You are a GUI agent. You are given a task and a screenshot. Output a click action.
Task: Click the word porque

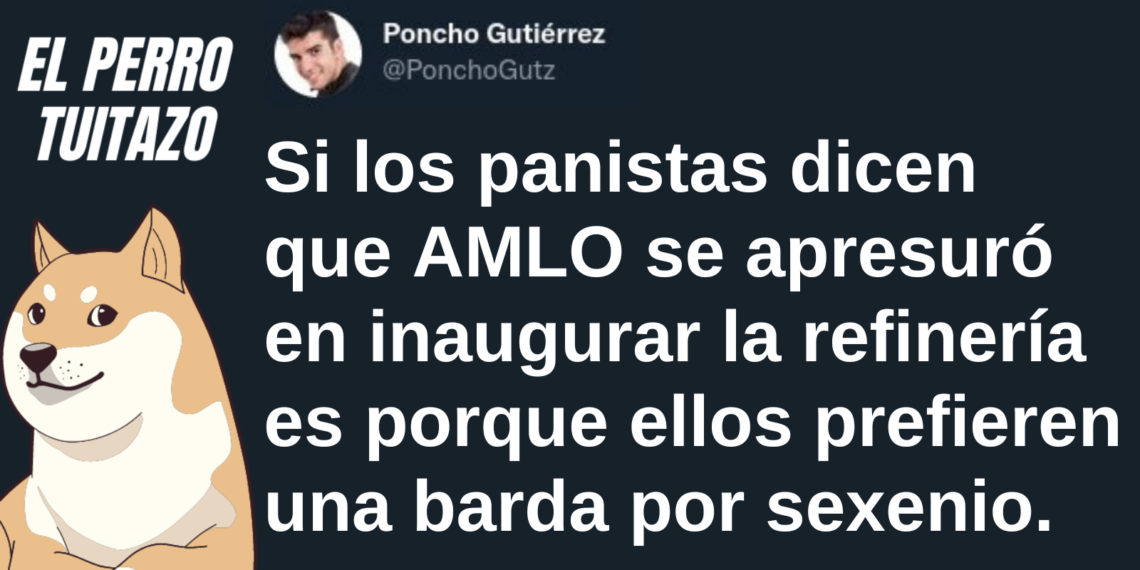(x=485, y=433)
